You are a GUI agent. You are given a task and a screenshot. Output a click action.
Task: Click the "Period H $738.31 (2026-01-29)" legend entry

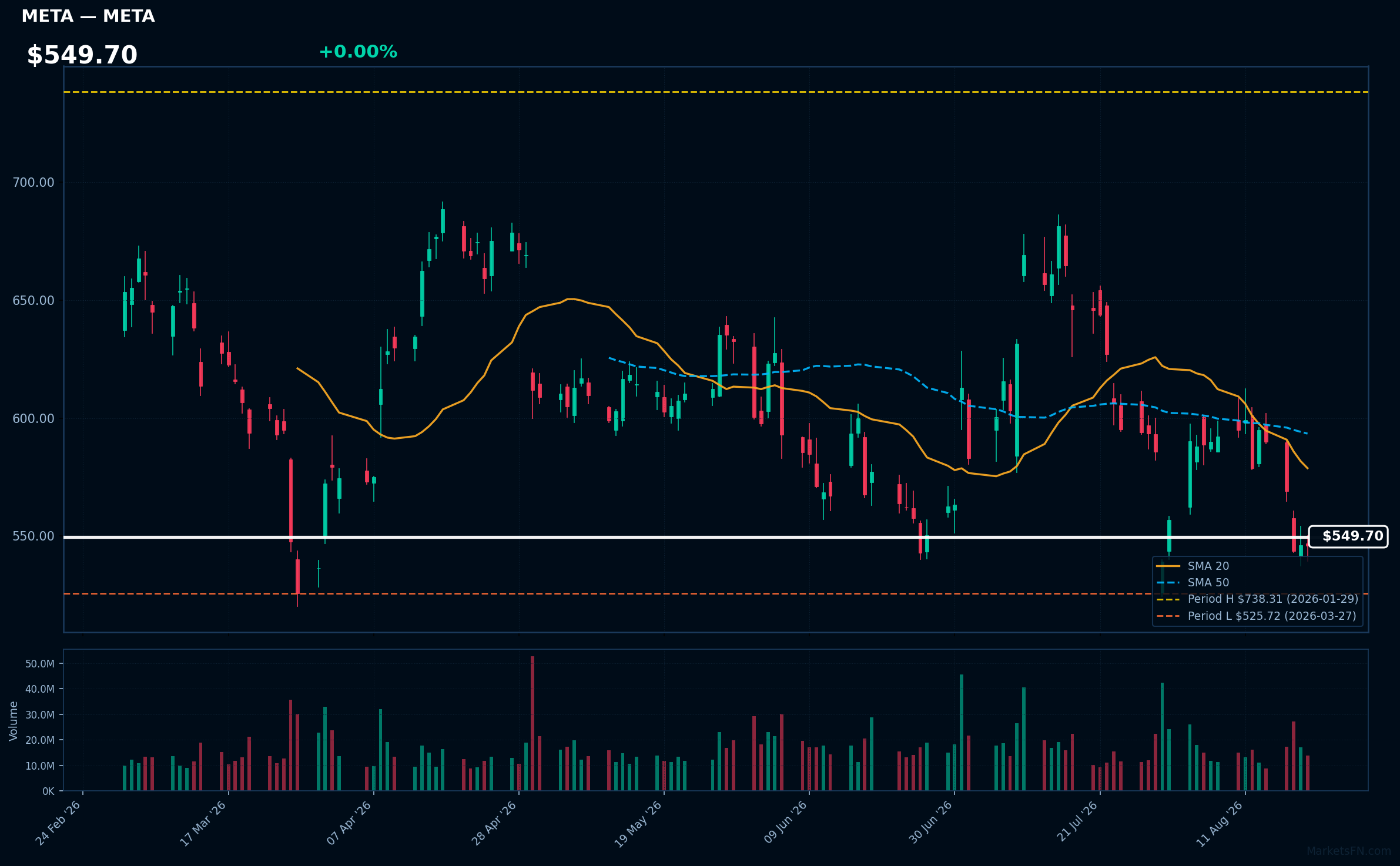pos(1273,599)
